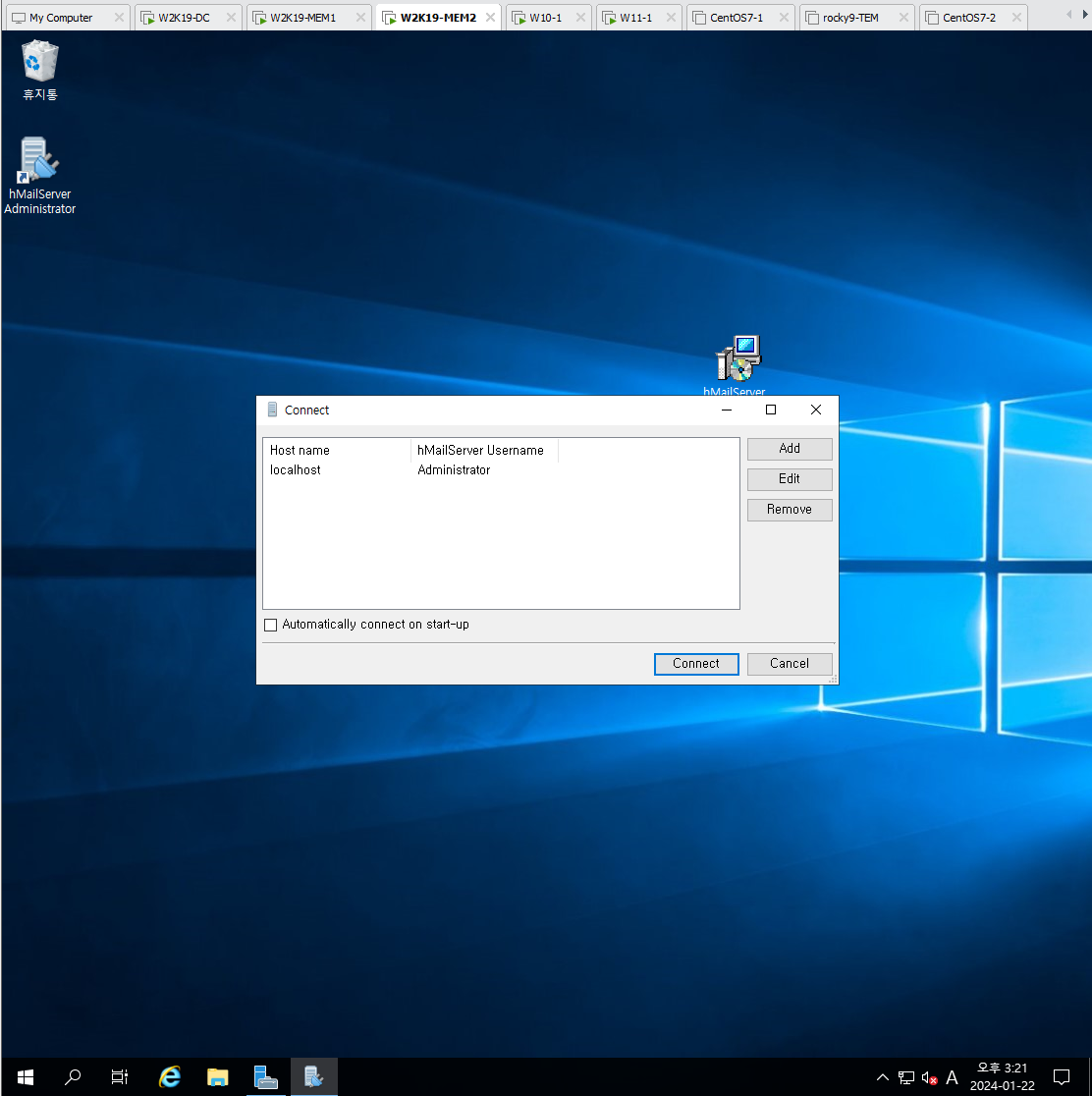Viewport: 1092px width, 1096px height.
Task: Close the W2K19-MEM2 tab
Action: (491, 18)
